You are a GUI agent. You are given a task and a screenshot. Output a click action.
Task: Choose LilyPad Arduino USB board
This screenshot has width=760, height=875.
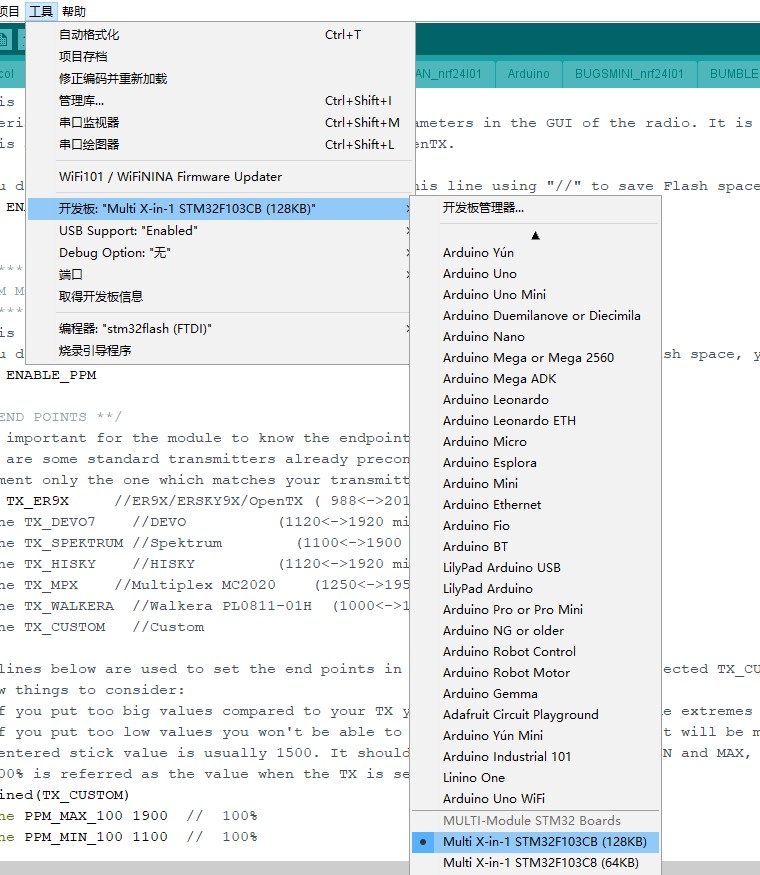[536, 568]
